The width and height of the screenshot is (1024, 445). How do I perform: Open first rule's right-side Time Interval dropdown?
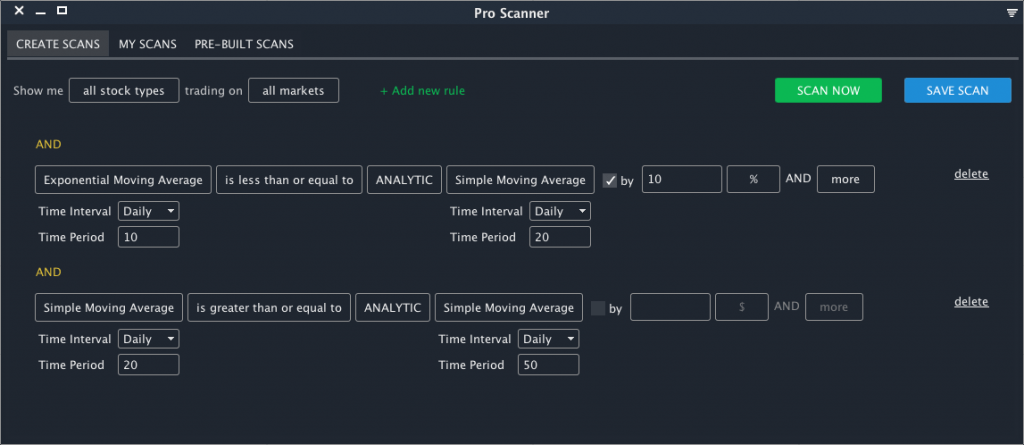pos(560,211)
